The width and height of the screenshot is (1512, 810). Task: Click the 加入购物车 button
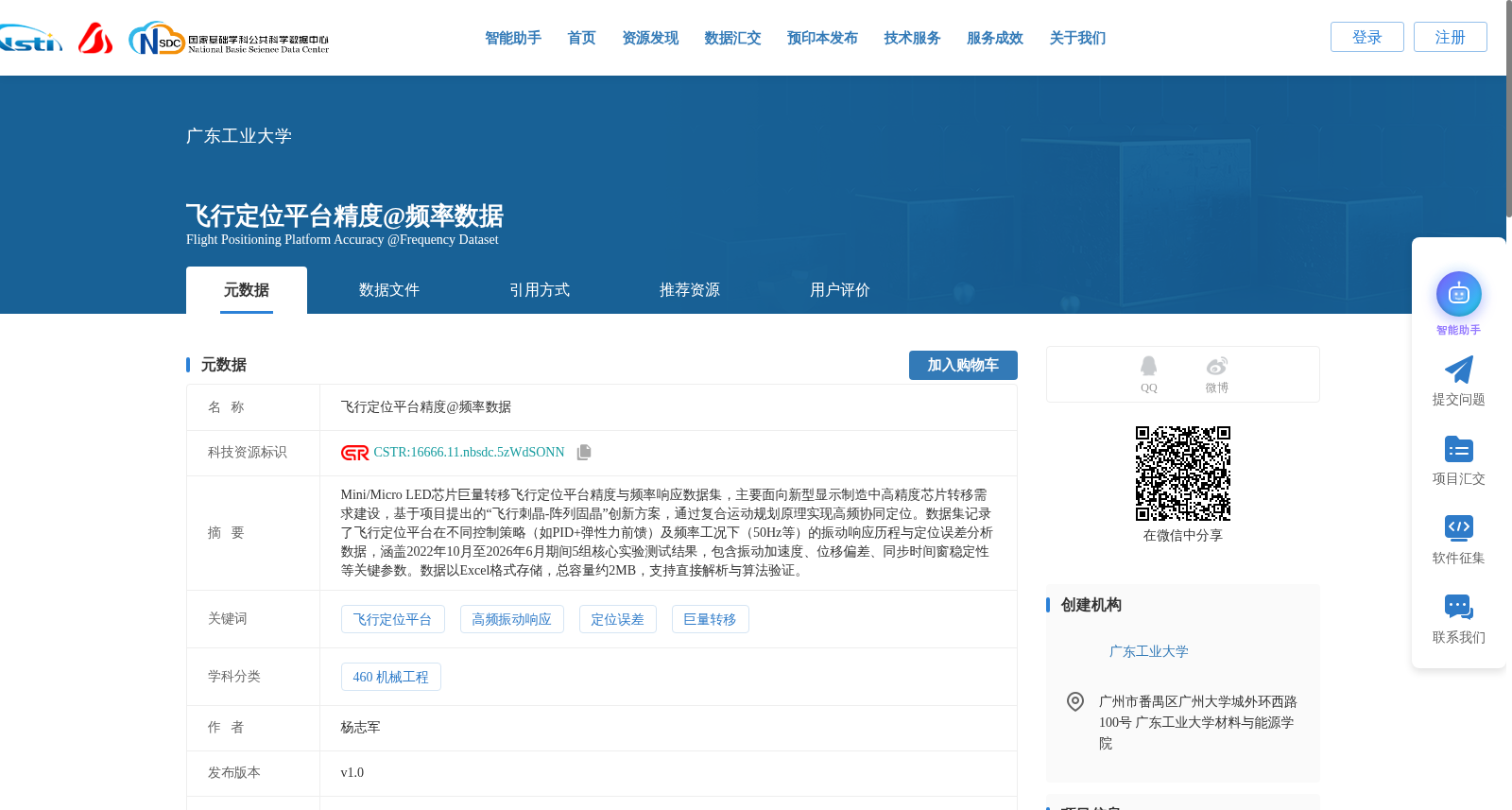click(963, 365)
